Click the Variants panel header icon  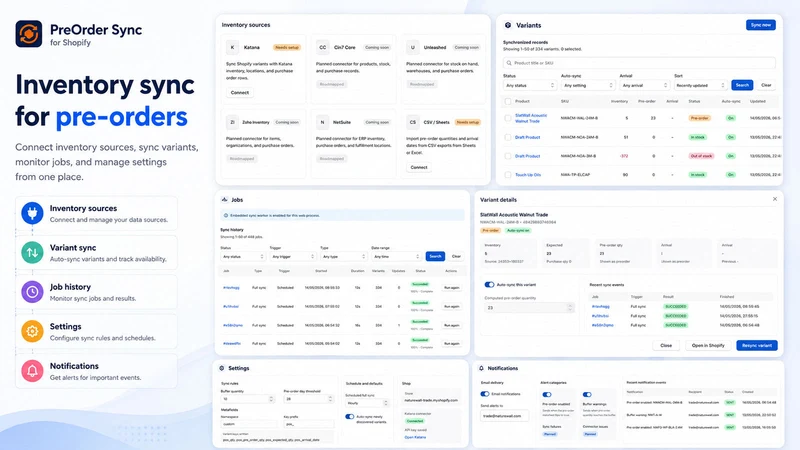[x=508, y=25]
